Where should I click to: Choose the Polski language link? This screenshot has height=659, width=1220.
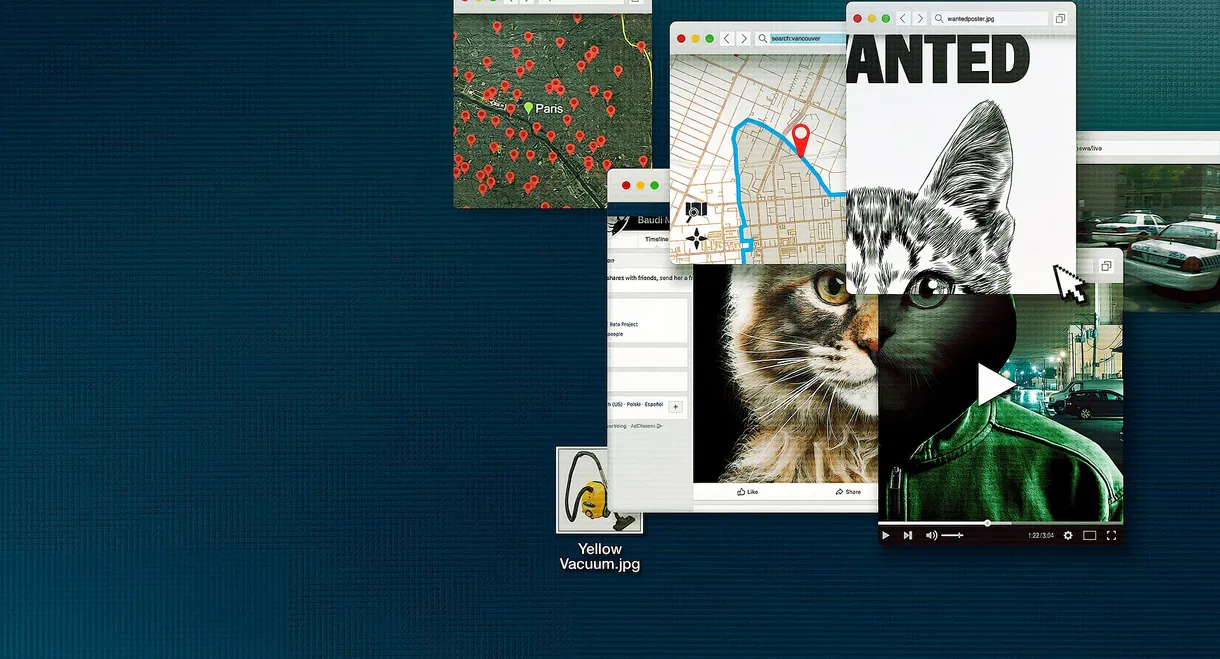click(632, 404)
